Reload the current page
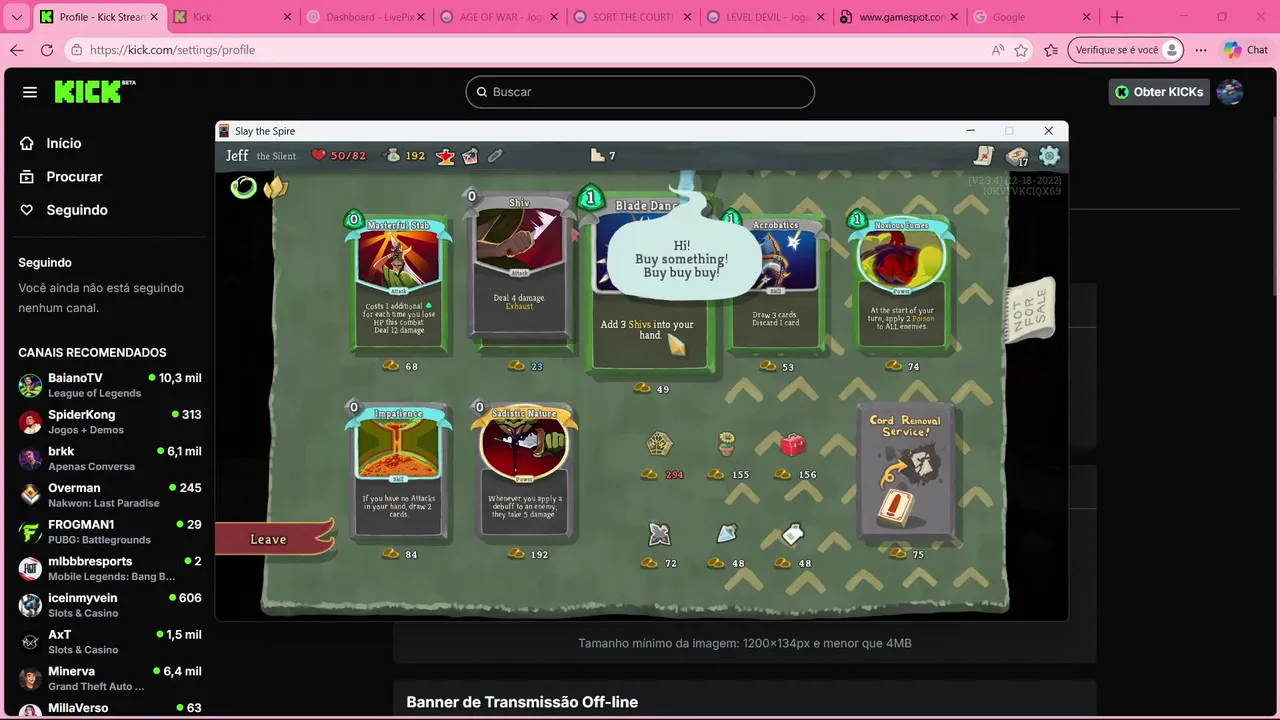 pos(47,50)
